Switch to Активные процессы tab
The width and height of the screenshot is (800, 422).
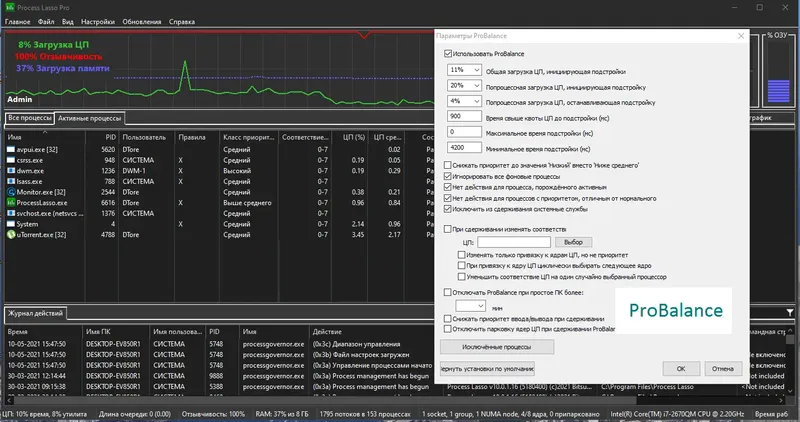tap(89, 118)
